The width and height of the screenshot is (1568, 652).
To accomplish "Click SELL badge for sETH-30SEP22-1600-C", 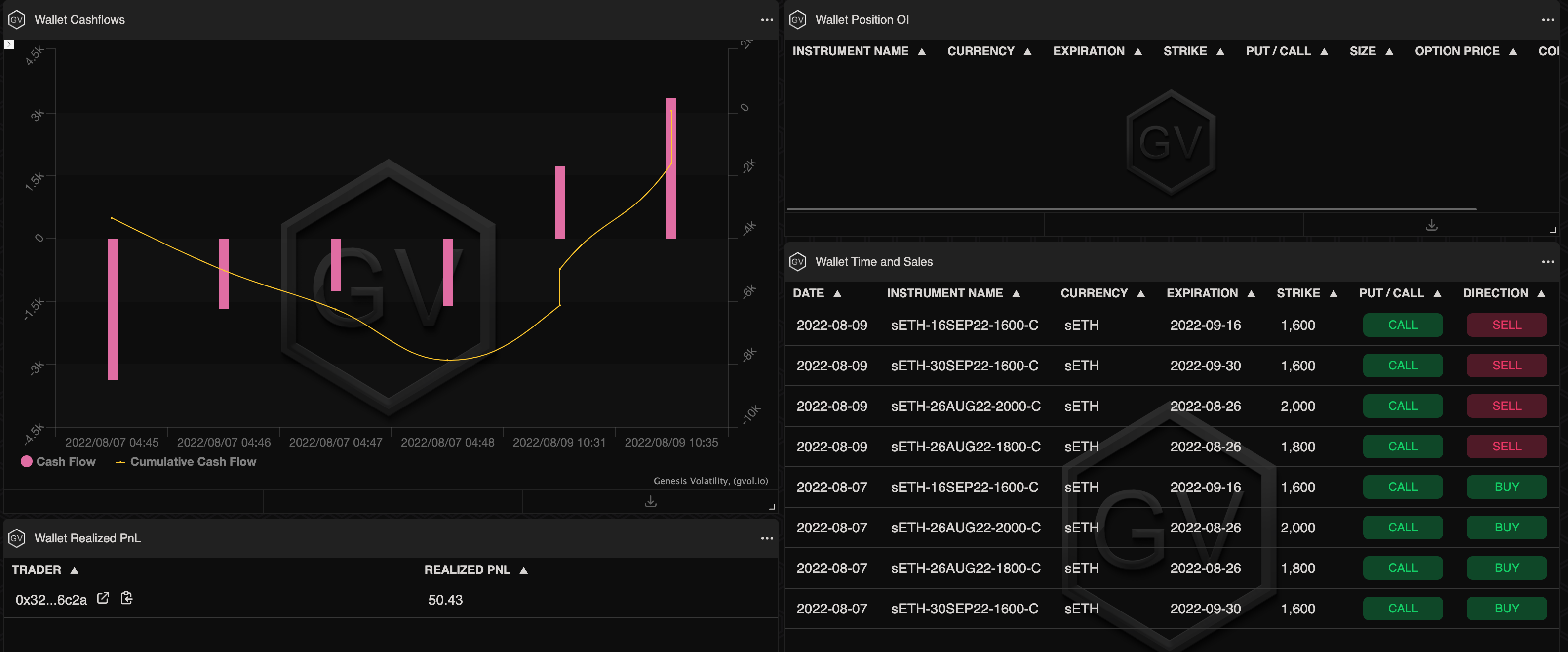I will point(1506,365).
